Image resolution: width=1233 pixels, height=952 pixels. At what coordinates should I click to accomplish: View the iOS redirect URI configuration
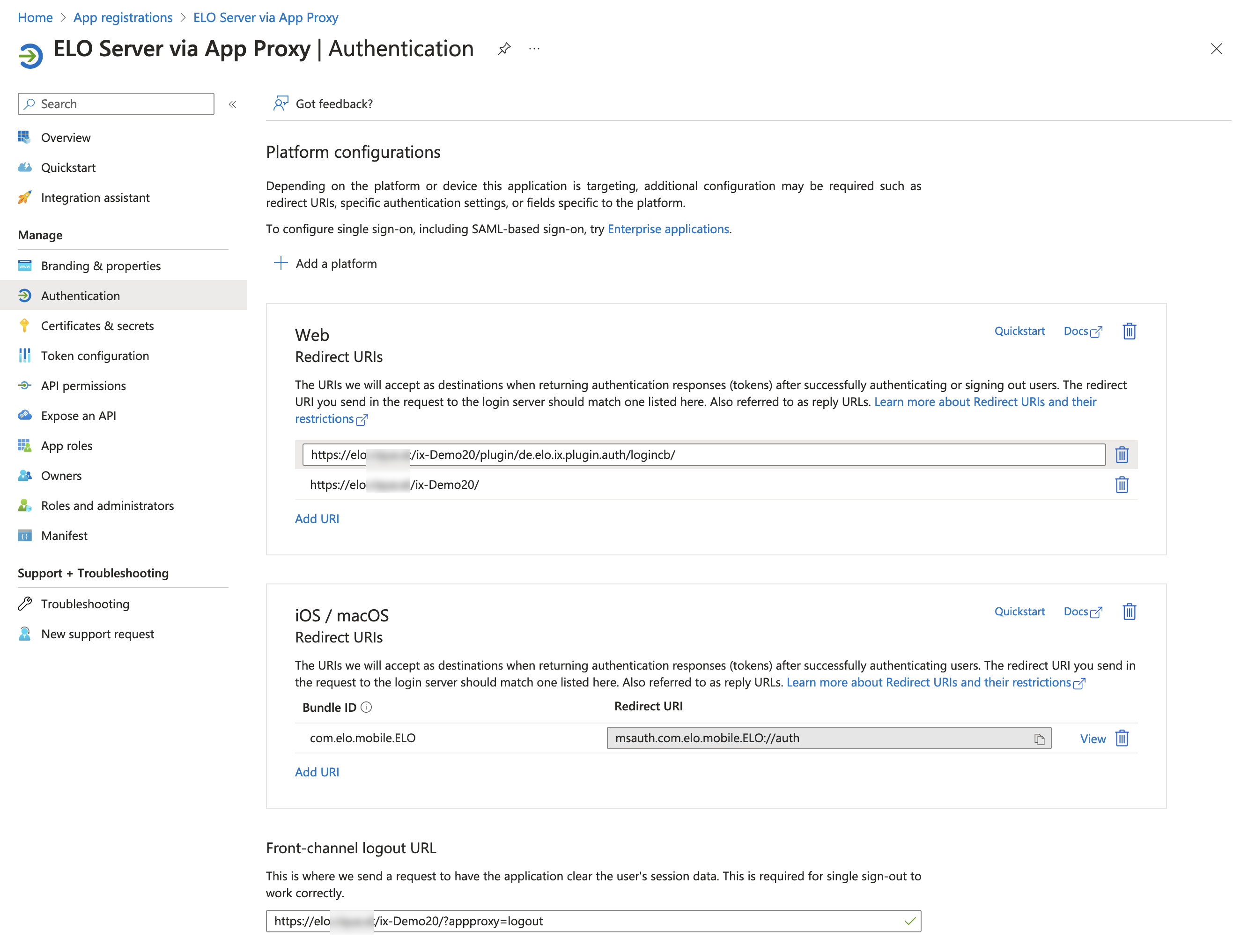point(1092,738)
